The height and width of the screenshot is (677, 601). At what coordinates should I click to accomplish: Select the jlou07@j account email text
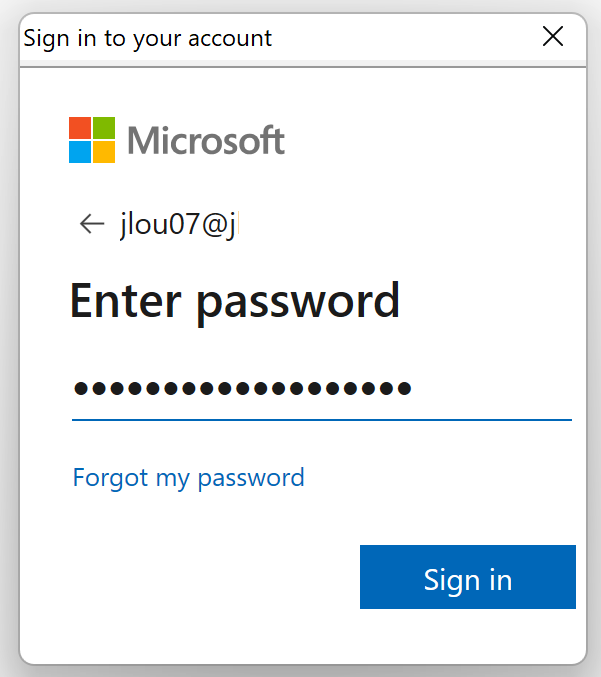[x=178, y=224]
